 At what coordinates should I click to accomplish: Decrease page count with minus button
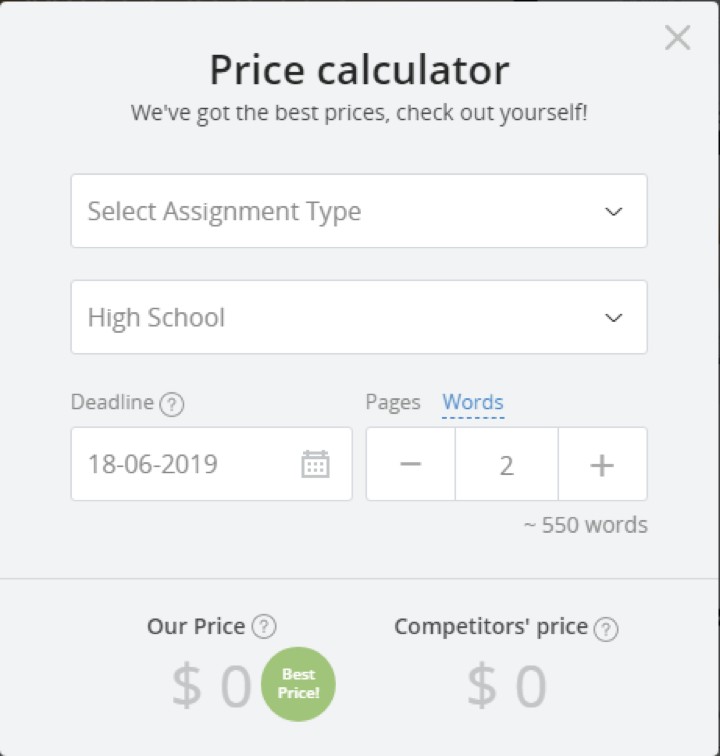pos(410,464)
